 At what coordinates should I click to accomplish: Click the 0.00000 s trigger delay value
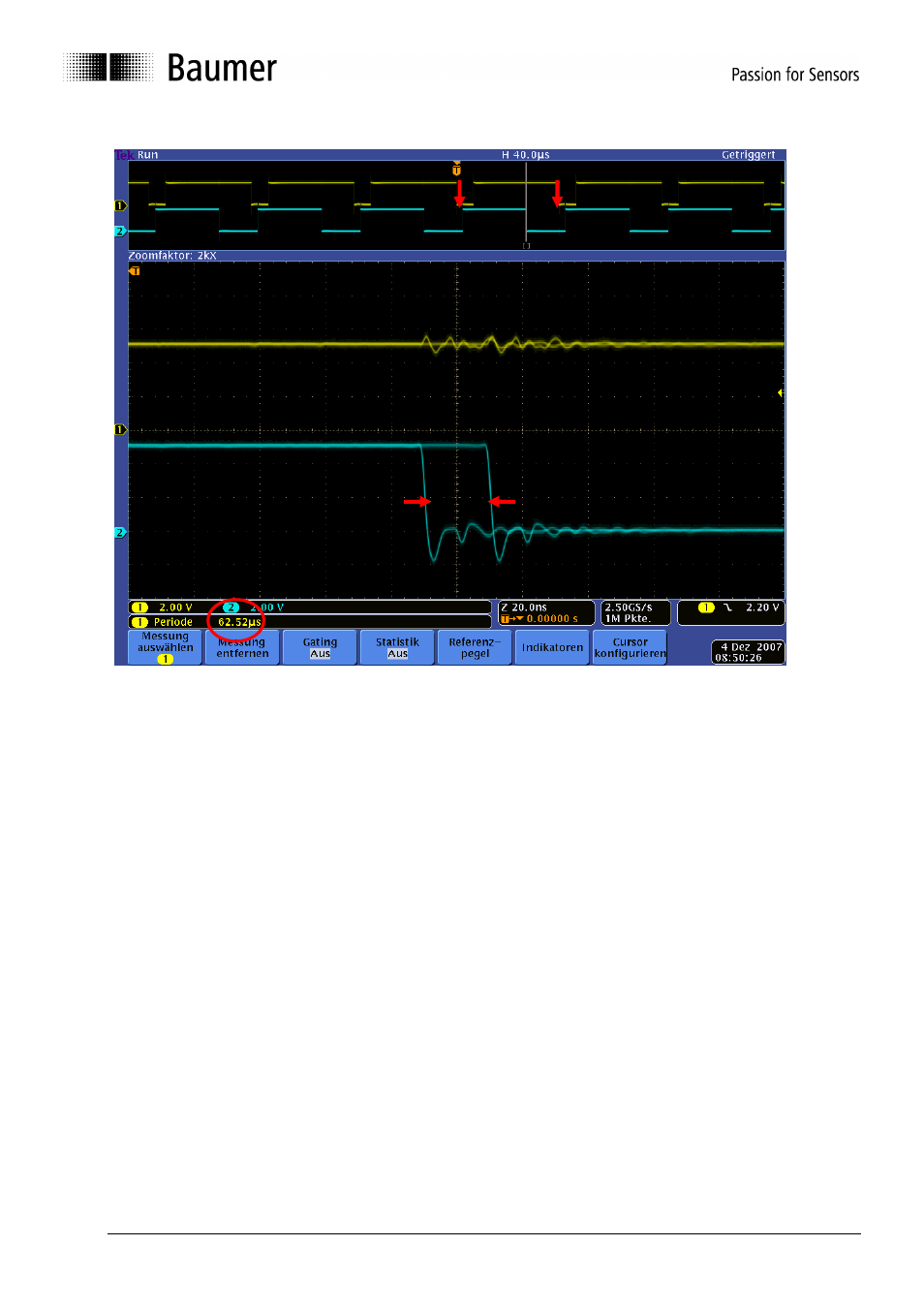point(552,618)
